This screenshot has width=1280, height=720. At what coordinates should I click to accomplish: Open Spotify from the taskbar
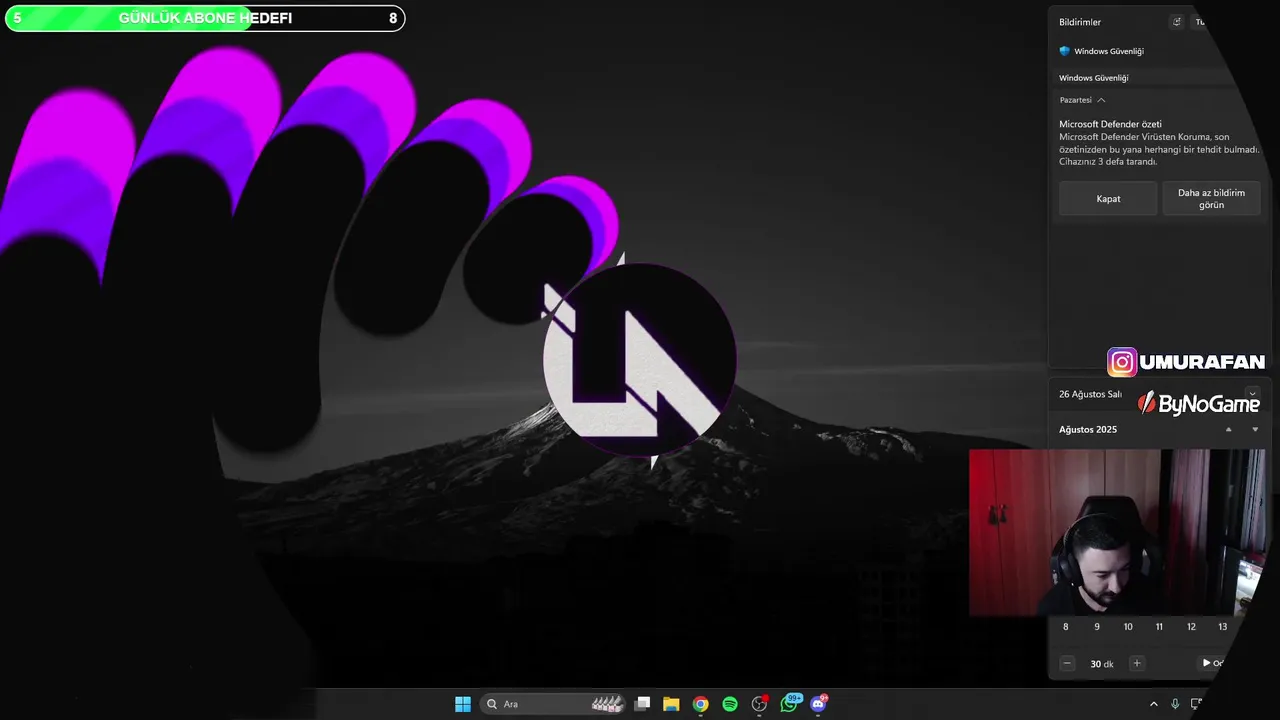(730, 704)
